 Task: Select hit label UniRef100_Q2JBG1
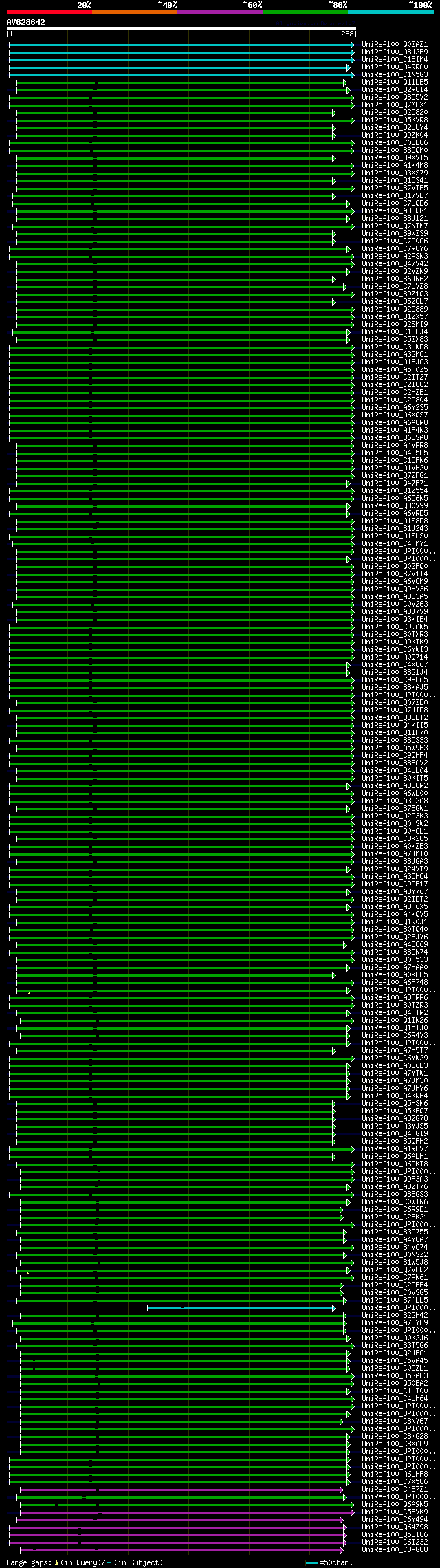point(395,1353)
